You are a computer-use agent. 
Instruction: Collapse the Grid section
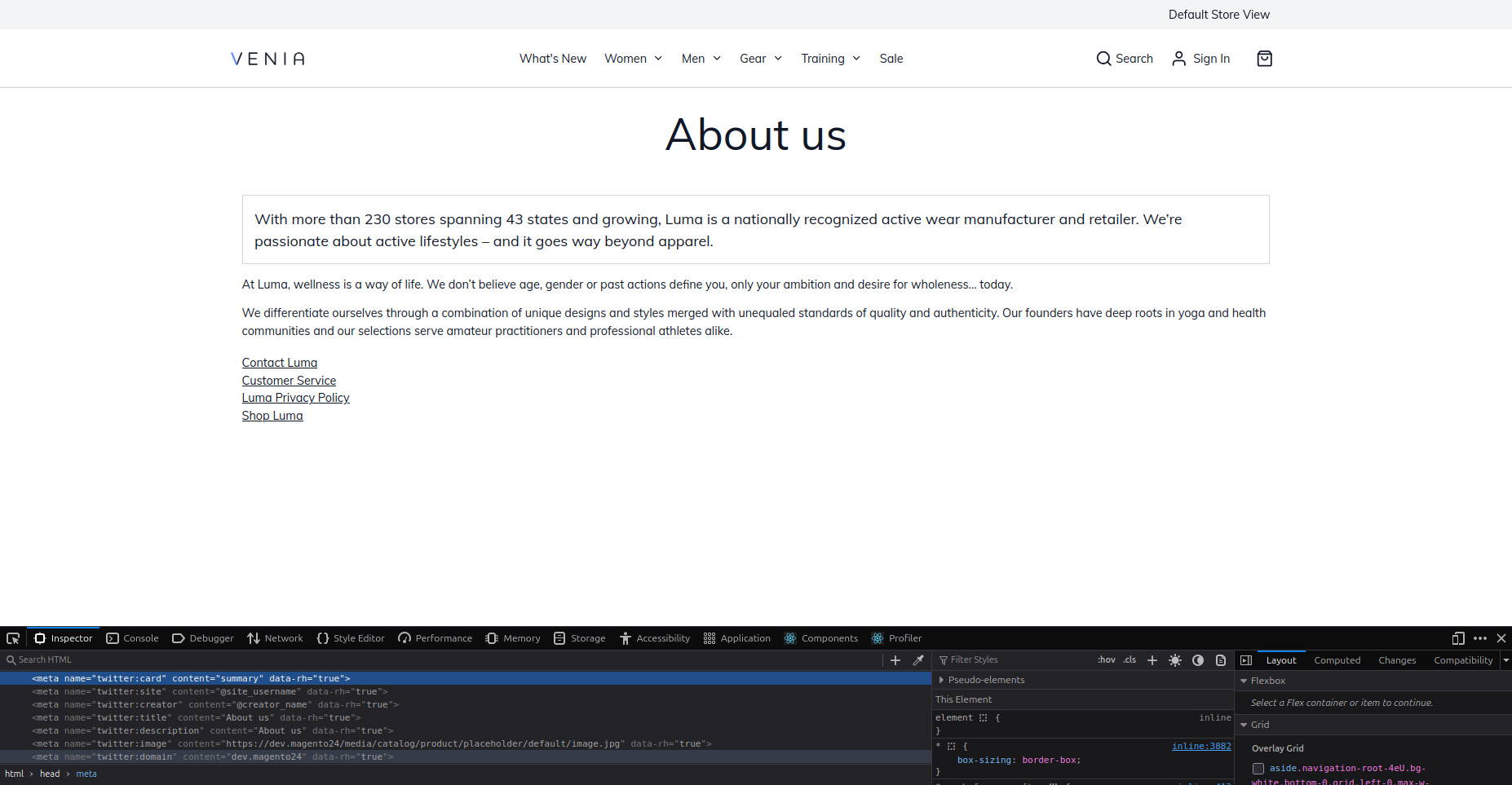[1244, 725]
